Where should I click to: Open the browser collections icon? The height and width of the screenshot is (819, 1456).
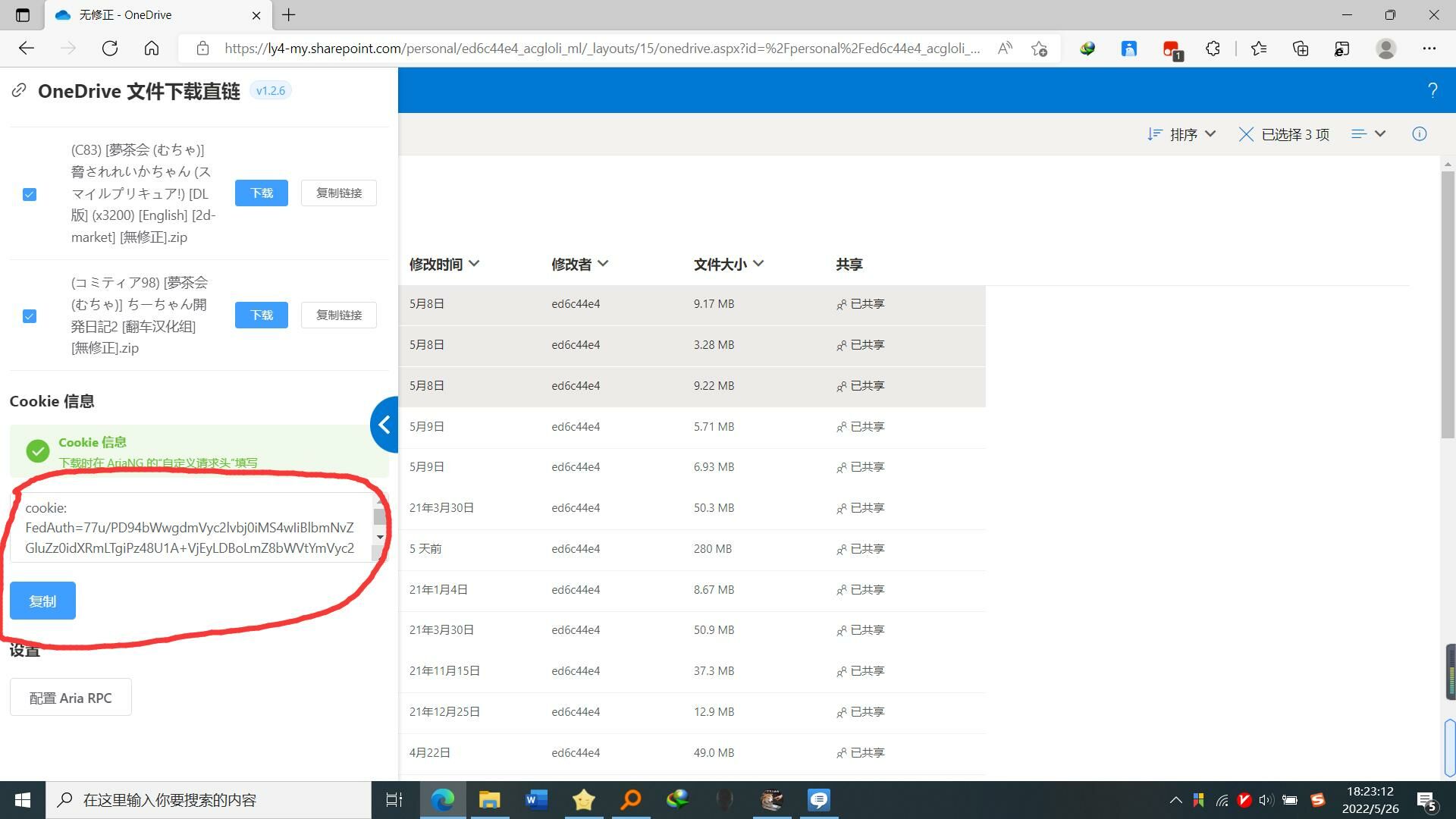pyautogui.click(x=1301, y=49)
